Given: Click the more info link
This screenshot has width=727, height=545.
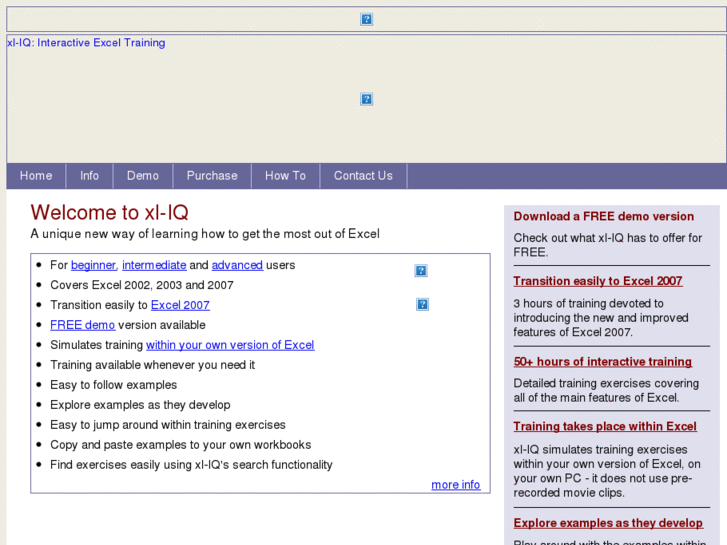Looking at the screenshot, I should pos(456,485).
